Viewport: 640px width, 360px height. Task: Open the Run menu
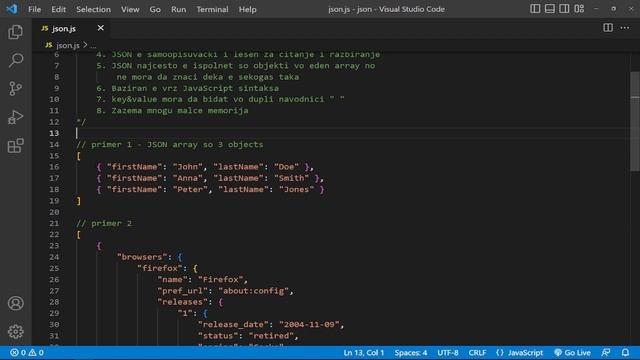pyautogui.click(x=178, y=9)
